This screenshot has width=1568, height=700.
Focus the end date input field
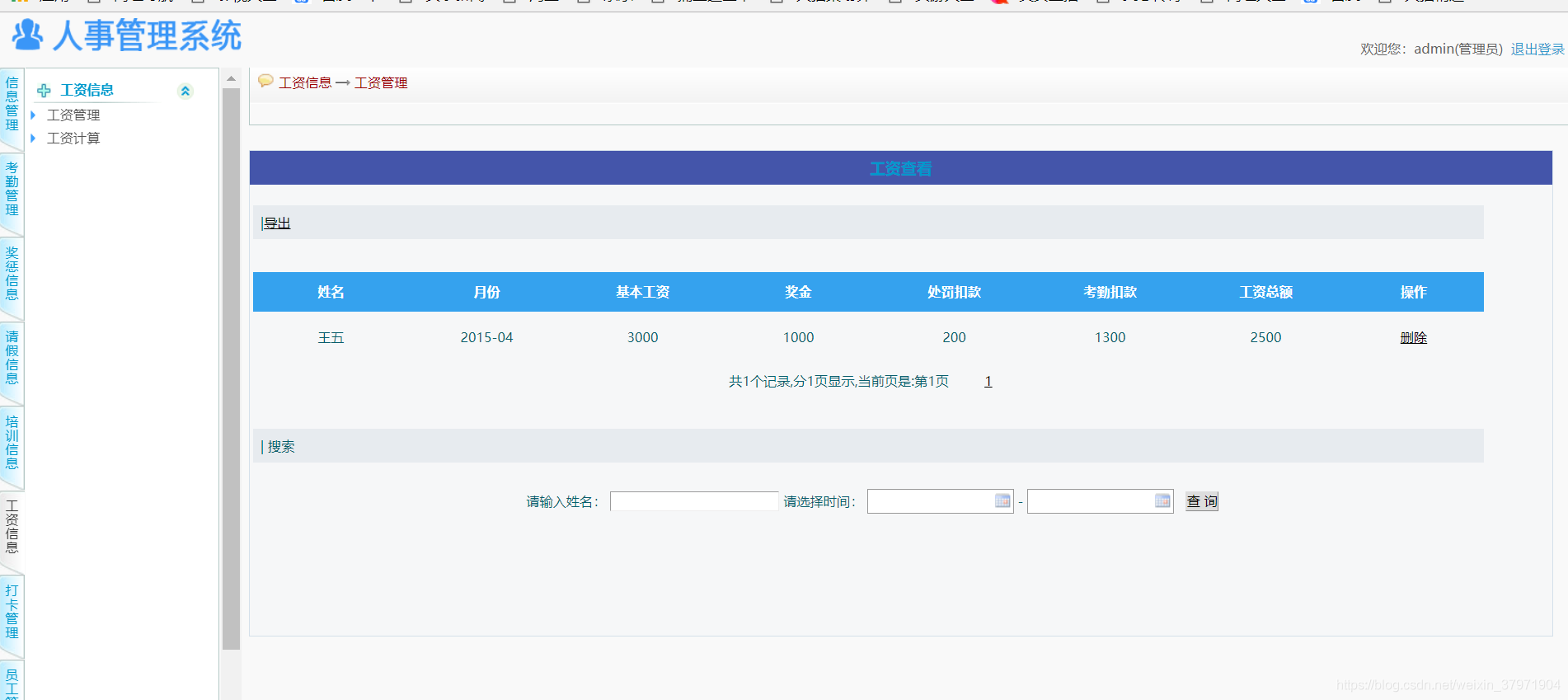(1100, 501)
